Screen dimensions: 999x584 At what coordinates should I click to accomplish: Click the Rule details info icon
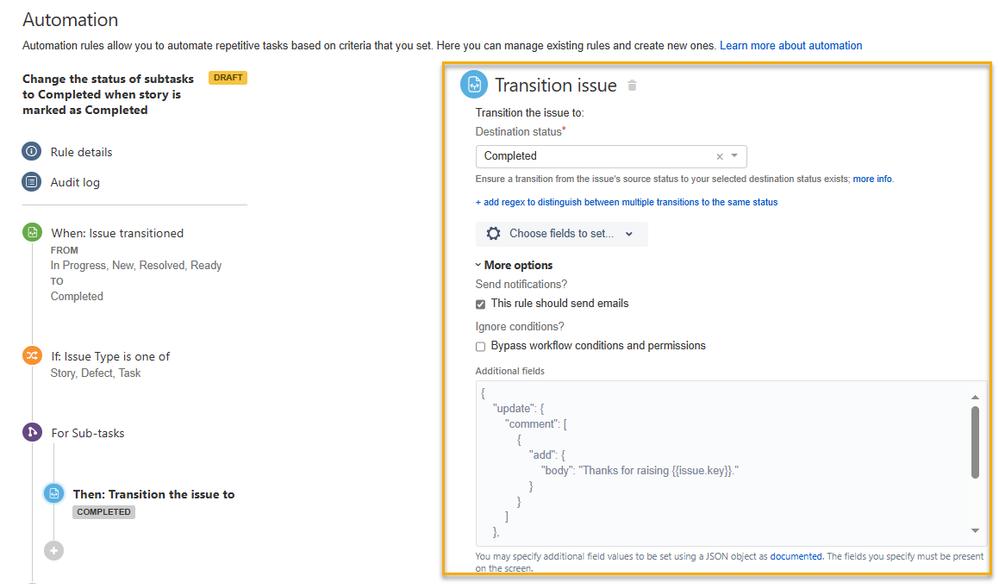(31, 152)
